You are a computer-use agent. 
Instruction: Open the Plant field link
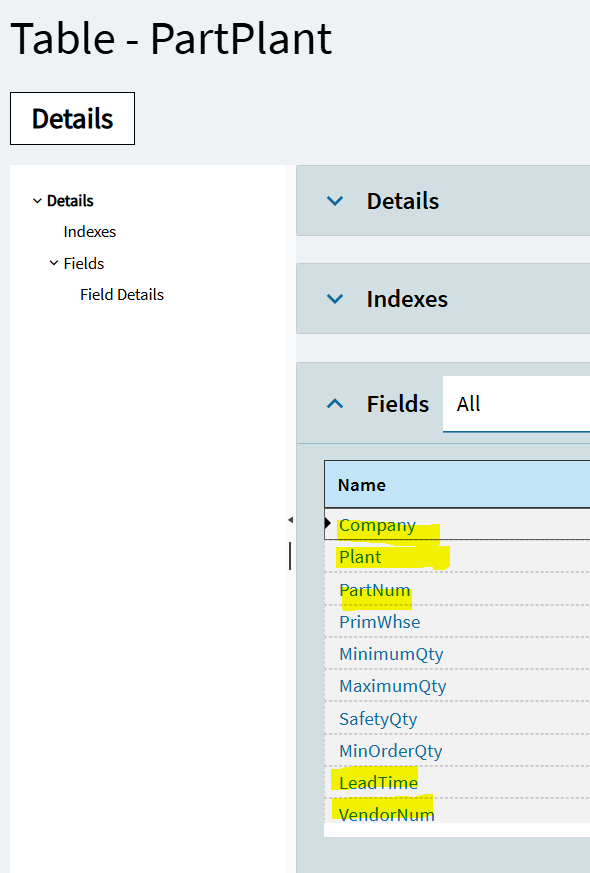pyautogui.click(x=360, y=557)
